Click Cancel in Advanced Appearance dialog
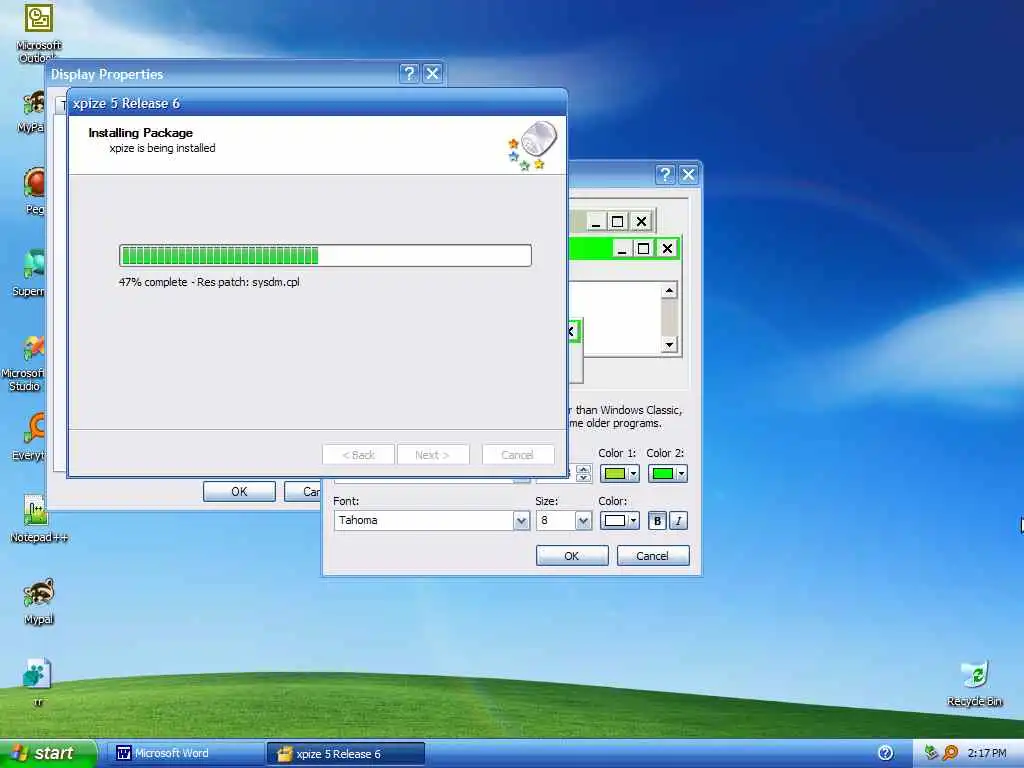Image resolution: width=1024 pixels, height=768 pixels. [652, 556]
